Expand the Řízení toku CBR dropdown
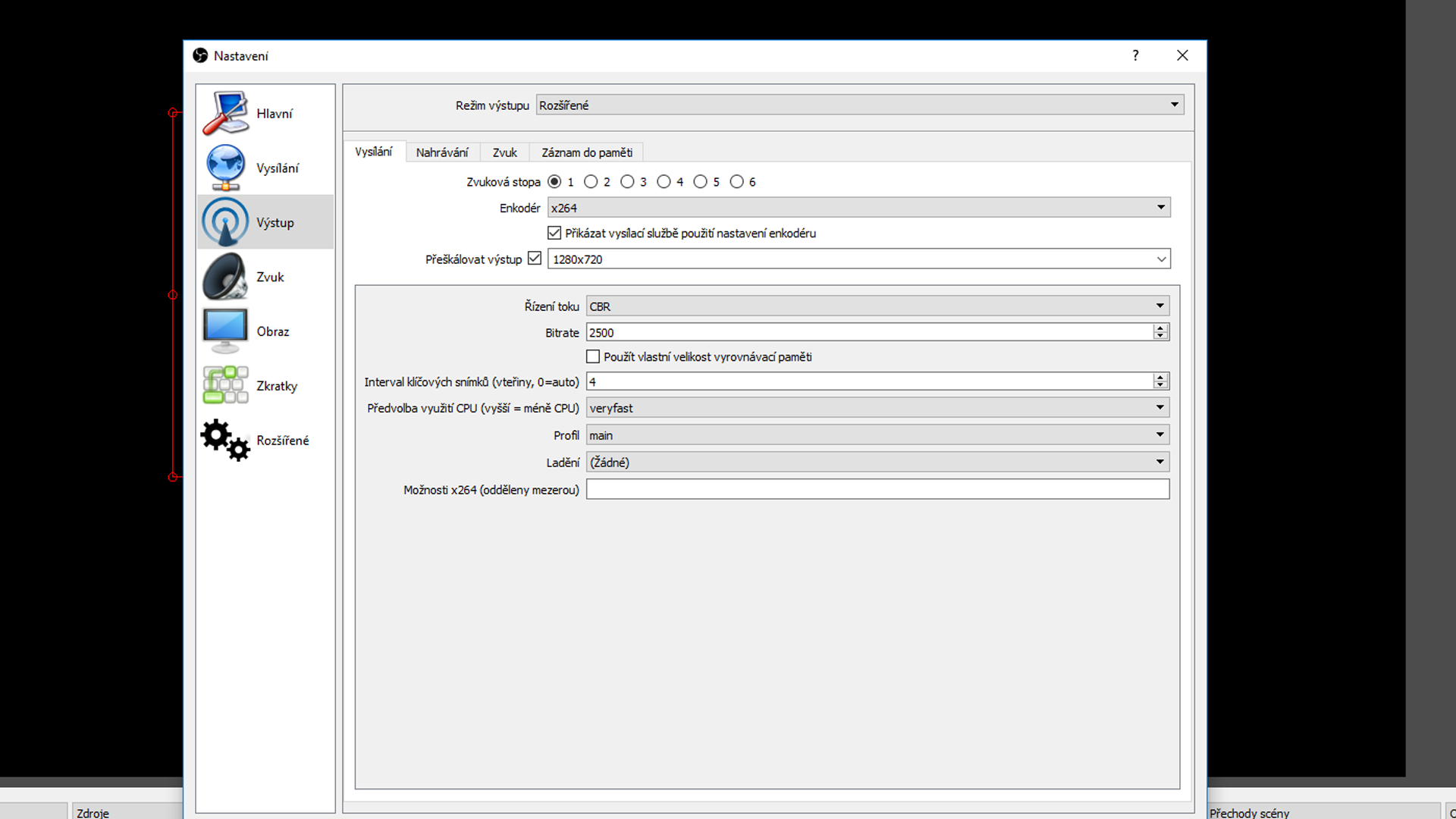Image resolution: width=1456 pixels, height=819 pixels. point(877,306)
